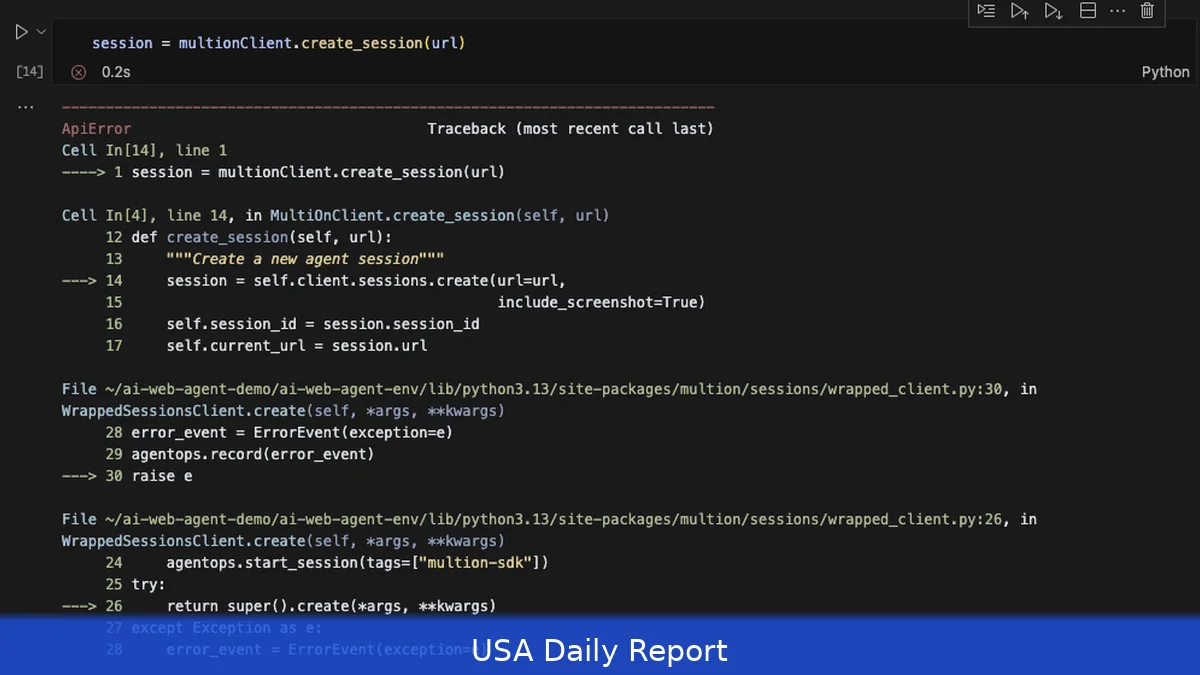Image resolution: width=1200 pixels, height=675 pixels.
Task: Click the execution error status icon
Action: click(x=78, y=71)
